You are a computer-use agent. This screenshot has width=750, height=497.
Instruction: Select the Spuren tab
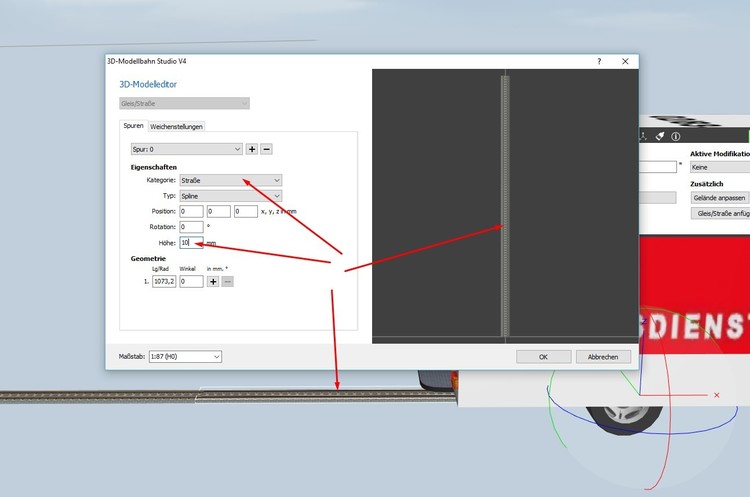point(133,126)
